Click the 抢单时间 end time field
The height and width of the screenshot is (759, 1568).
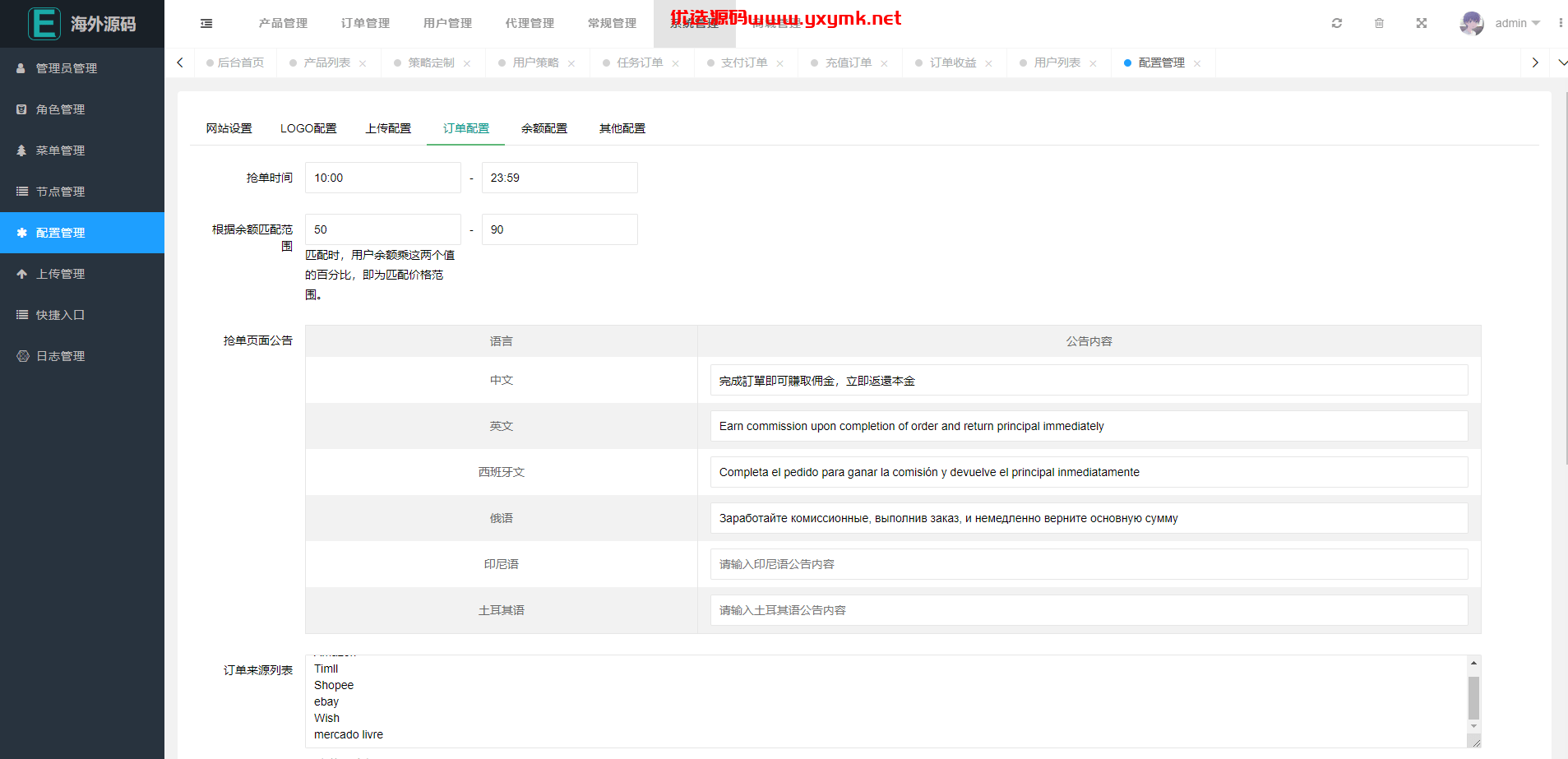tap(560, 178)
